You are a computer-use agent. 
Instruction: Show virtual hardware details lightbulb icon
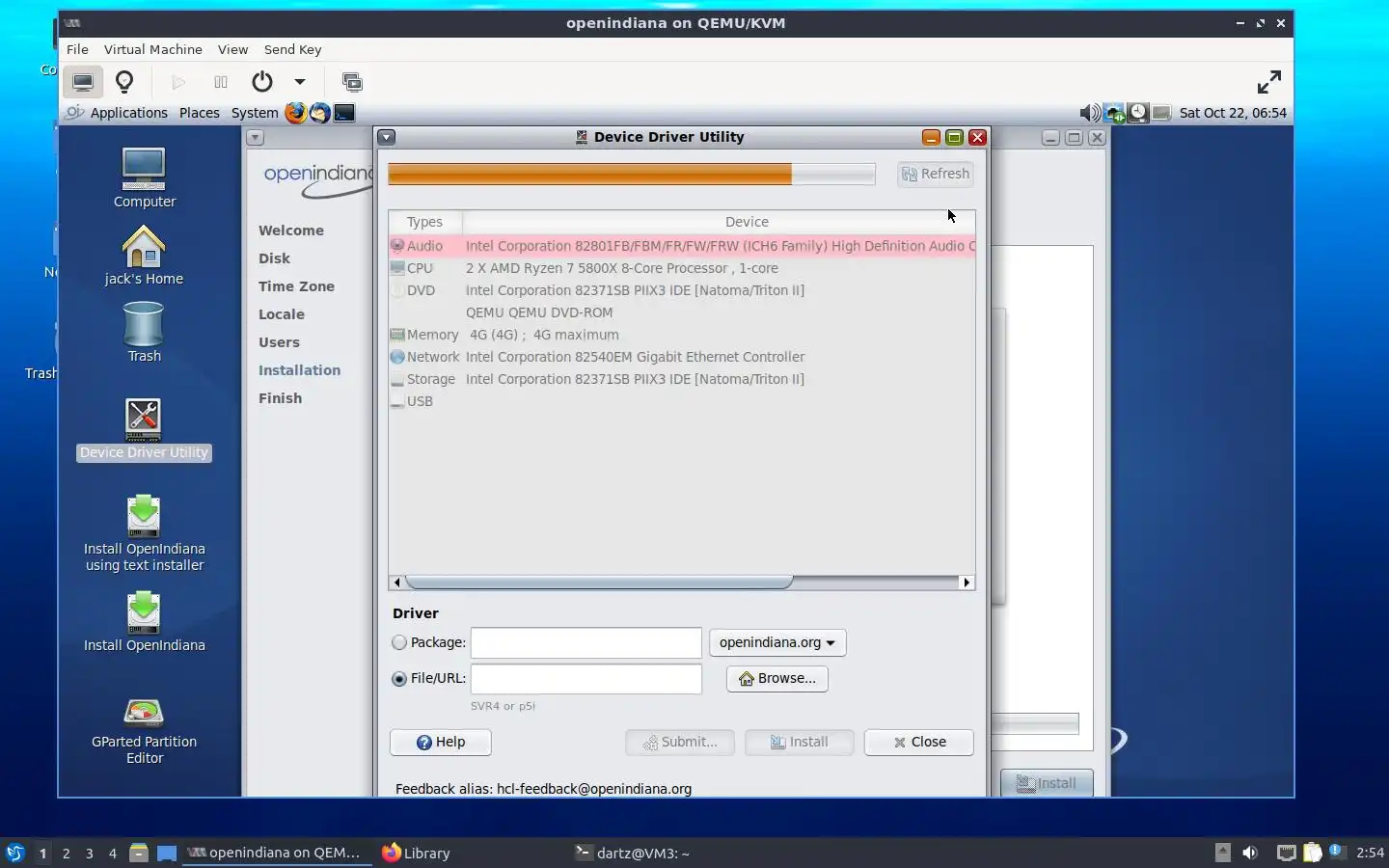tap(124, 82)
